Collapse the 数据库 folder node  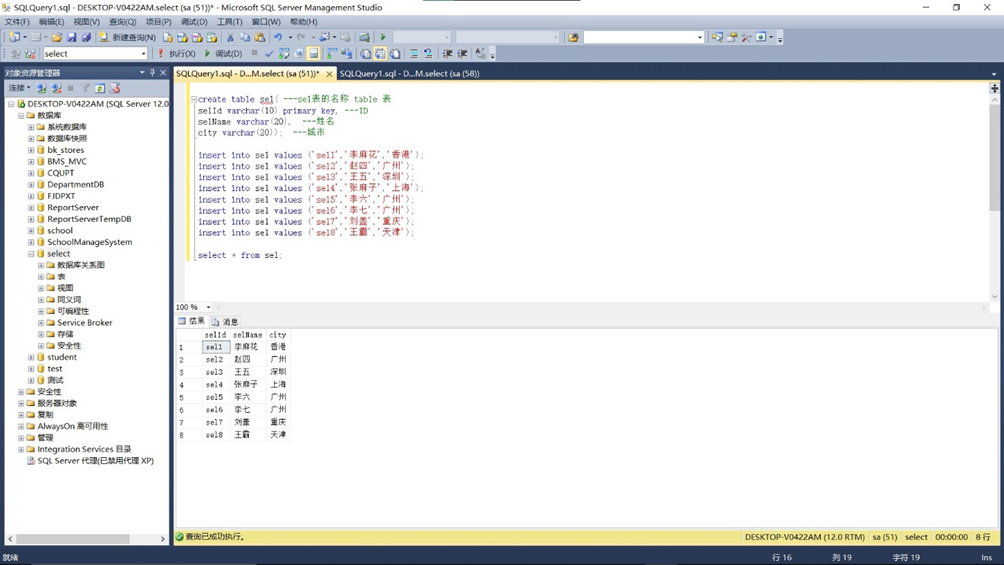[x=21, y=115]
